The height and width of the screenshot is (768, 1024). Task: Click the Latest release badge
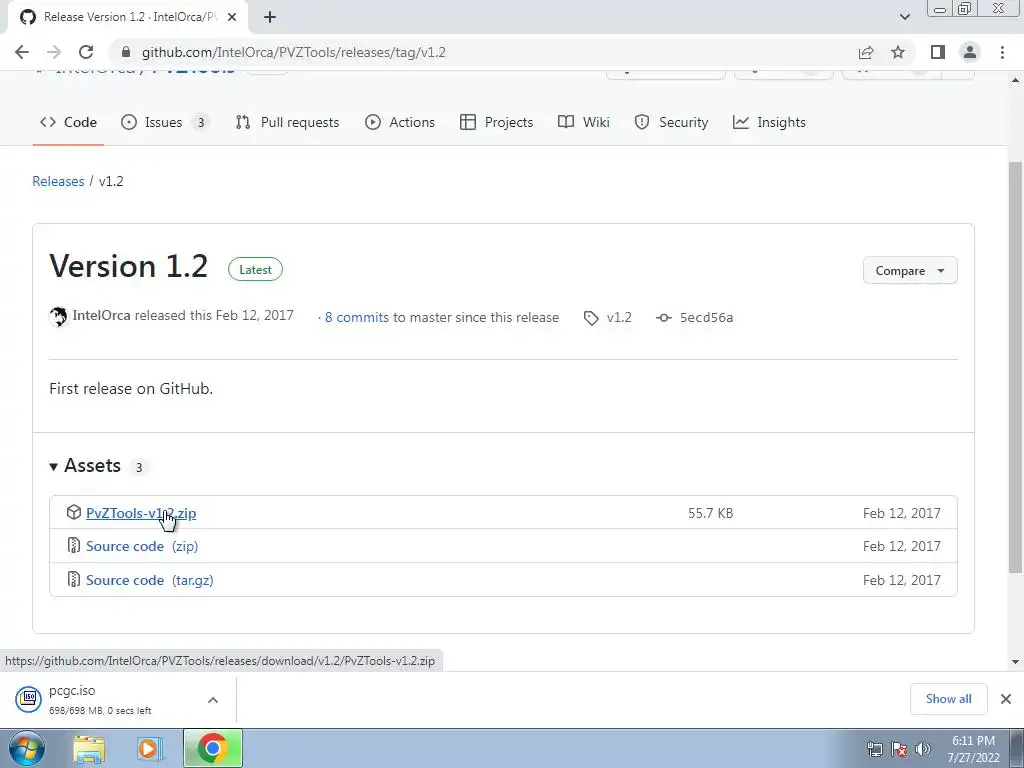[x=255, y=270]
